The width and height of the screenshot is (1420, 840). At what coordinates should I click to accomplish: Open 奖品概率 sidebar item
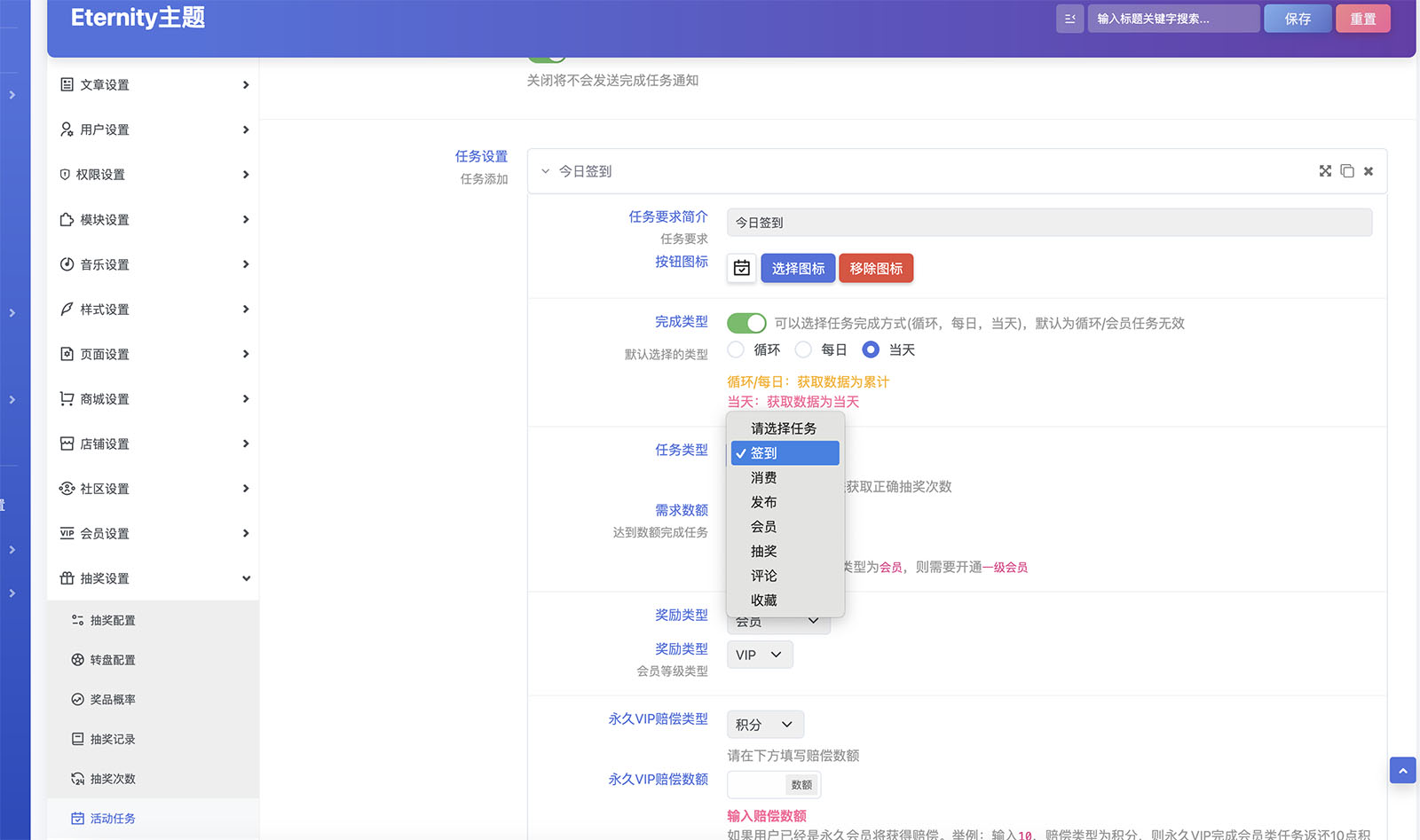click(x=112, y=700)
